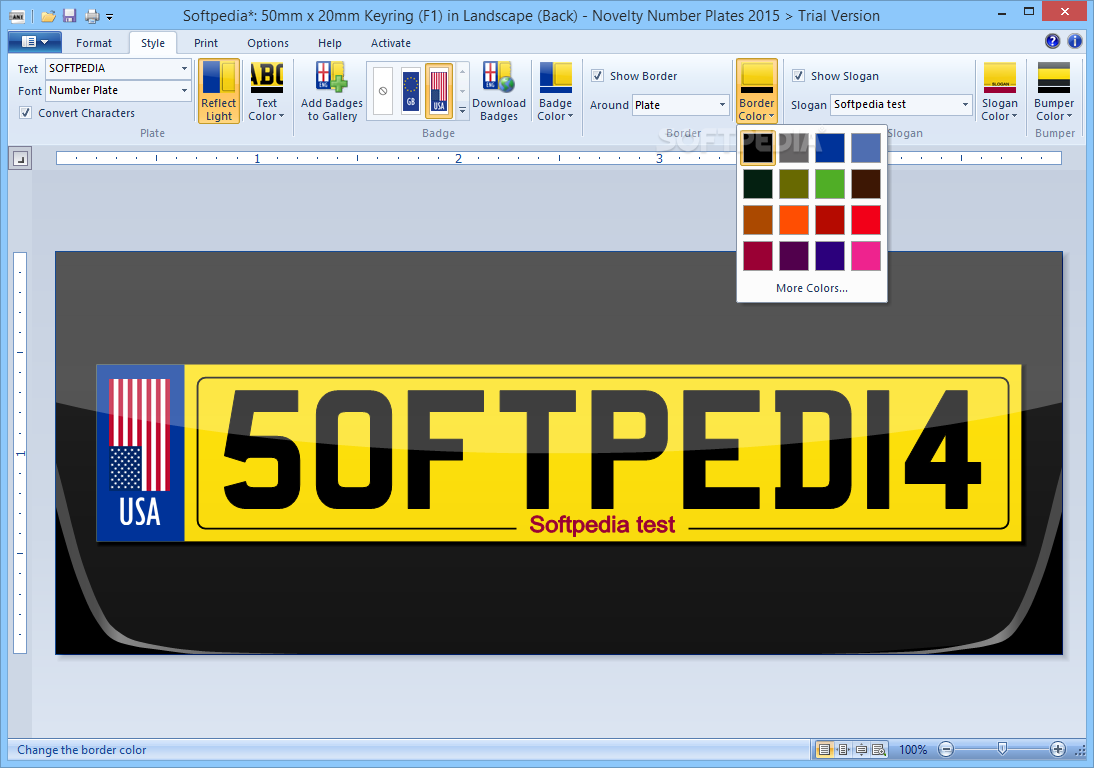Click the zoom slider handle

[x=1003, y=749]
